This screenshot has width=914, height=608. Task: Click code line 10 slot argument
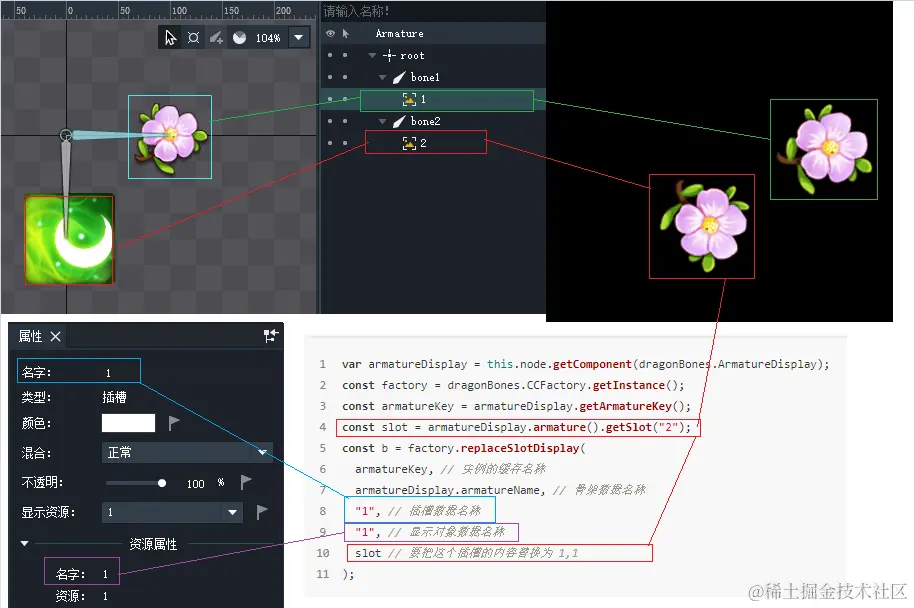(x=368, y=553)
